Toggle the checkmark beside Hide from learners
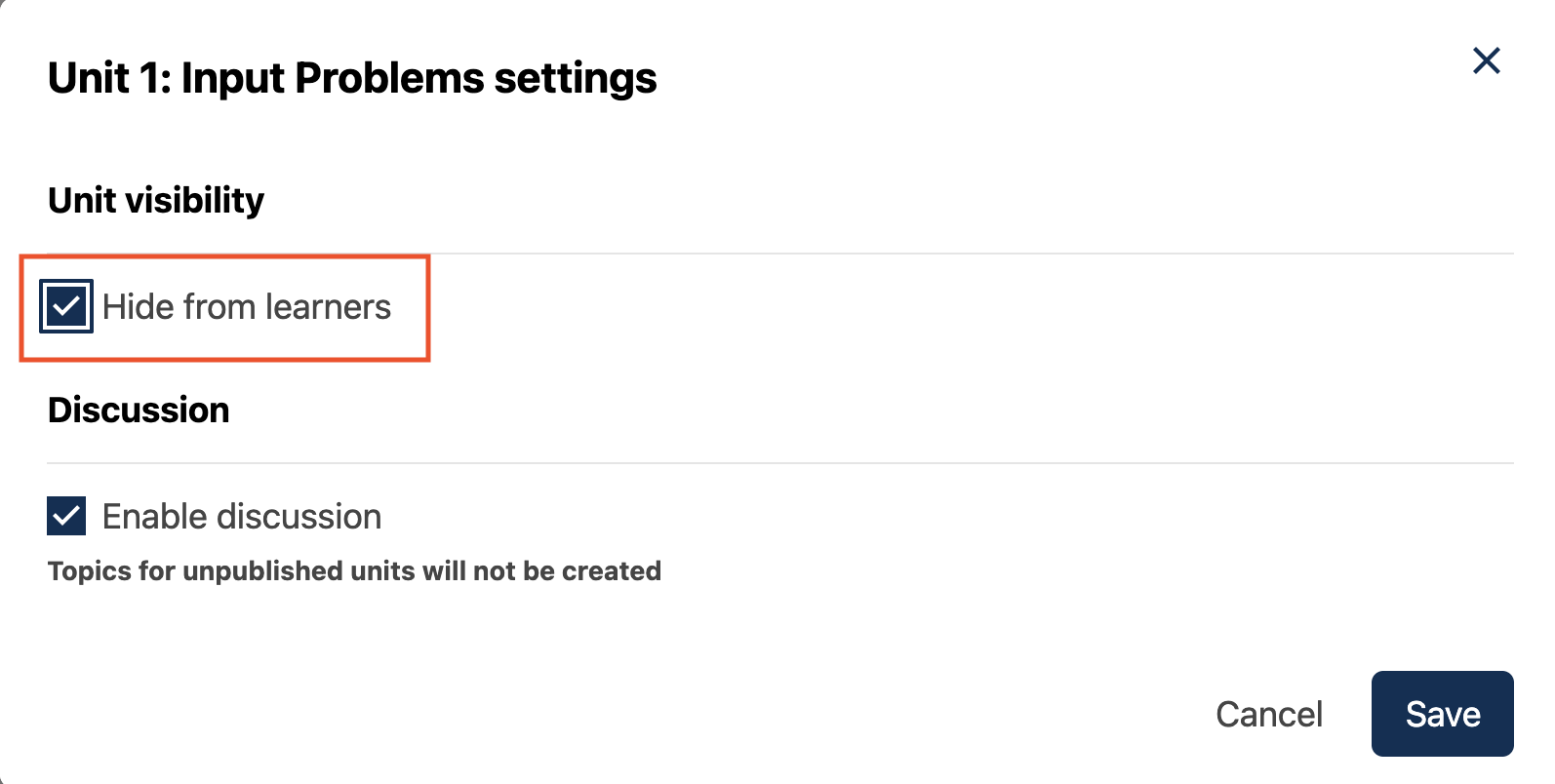The height and width of the screenshot is (784, 1555). click(x=66, y=306)
